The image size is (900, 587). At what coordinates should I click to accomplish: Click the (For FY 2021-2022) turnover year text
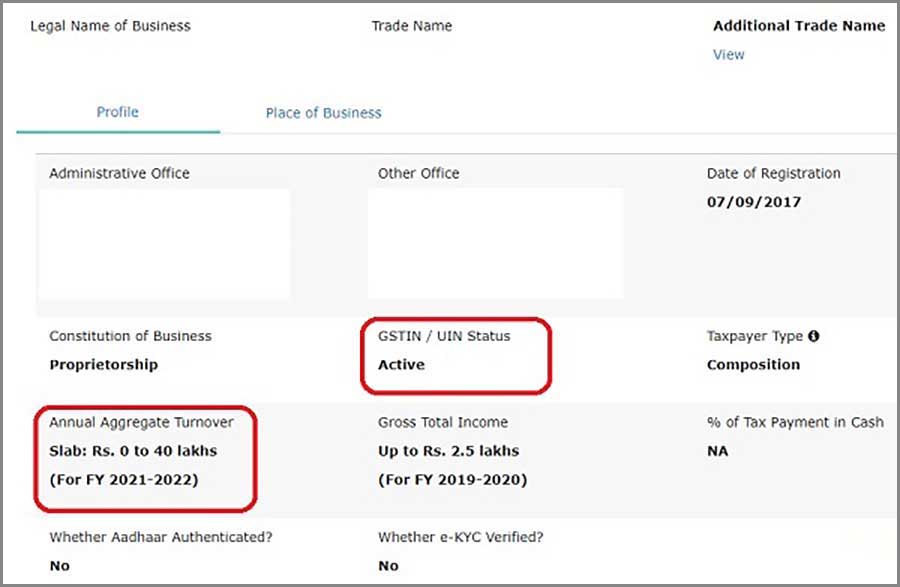[x=124, y=480]
